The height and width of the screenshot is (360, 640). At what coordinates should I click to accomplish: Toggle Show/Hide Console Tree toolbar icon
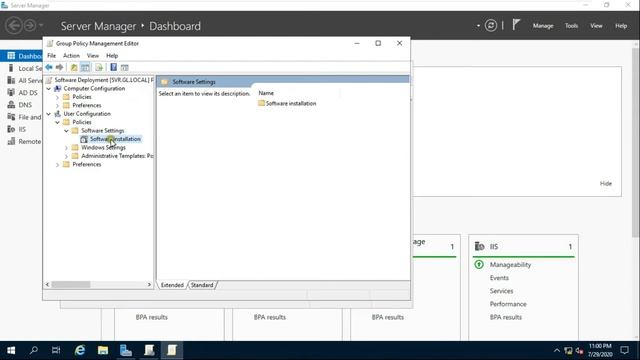click(85, 67)
